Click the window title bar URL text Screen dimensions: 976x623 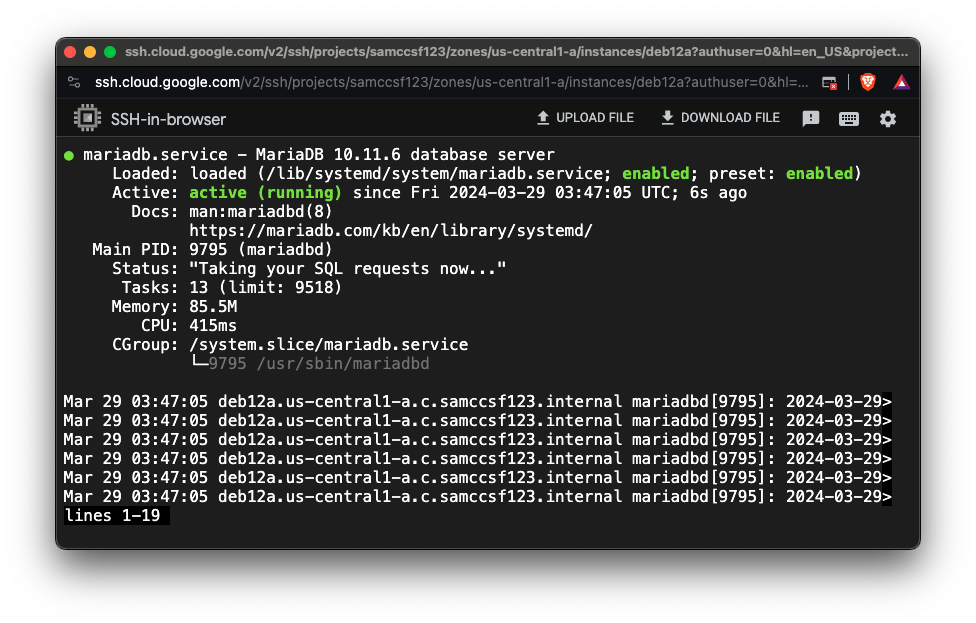[x=517, y=52]
